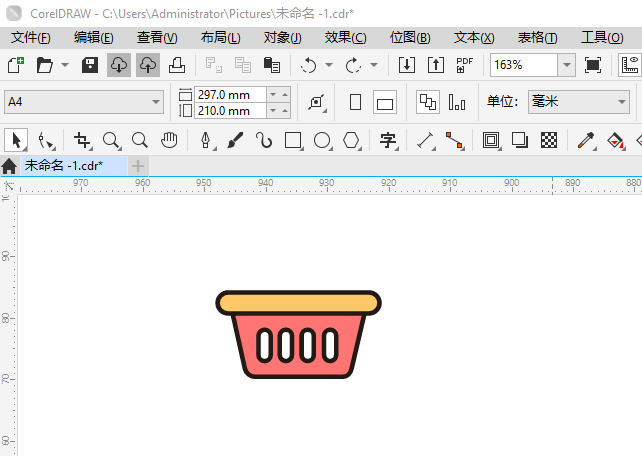
Task: Select the first Zoom magnifier tool
Action: pos(111,140)
